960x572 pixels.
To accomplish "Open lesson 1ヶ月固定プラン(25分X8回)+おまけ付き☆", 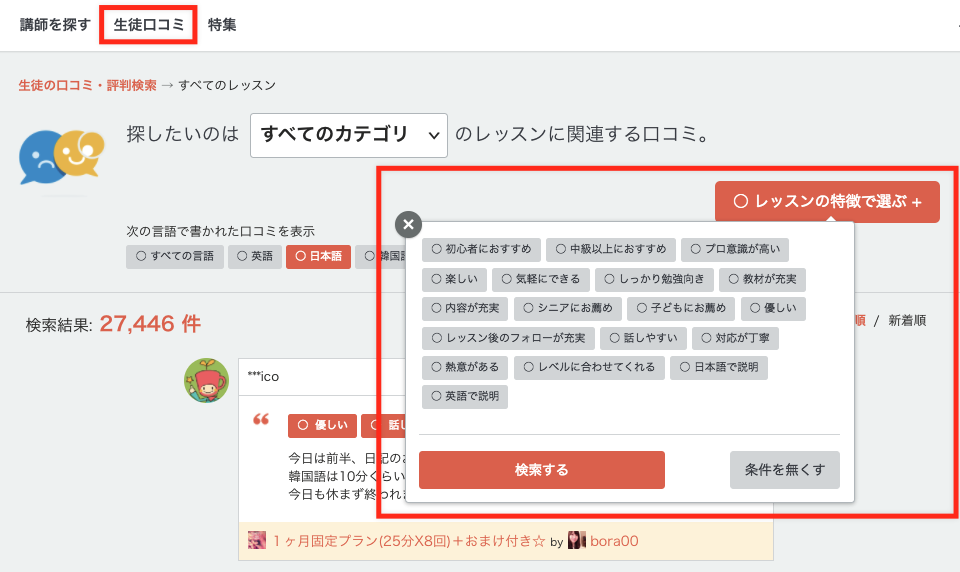I will [x=409, y=541].
